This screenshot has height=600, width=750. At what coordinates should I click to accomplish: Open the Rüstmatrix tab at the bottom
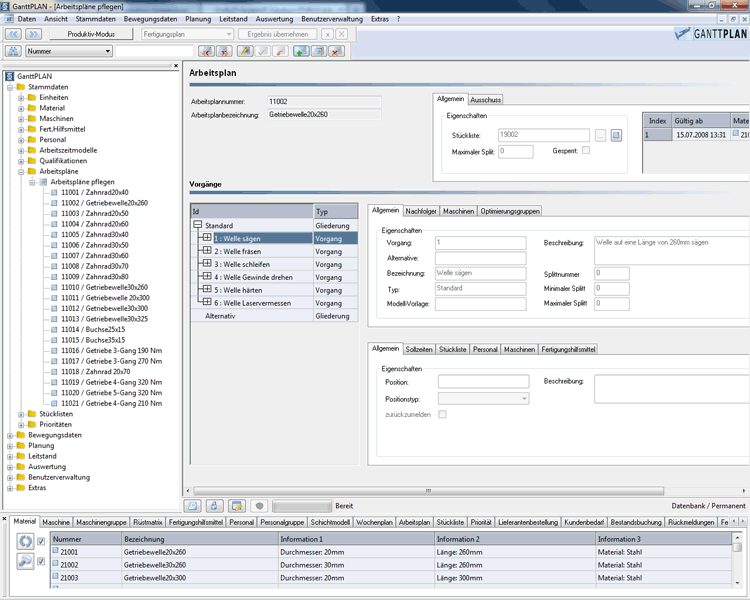[x=148, y=522]
